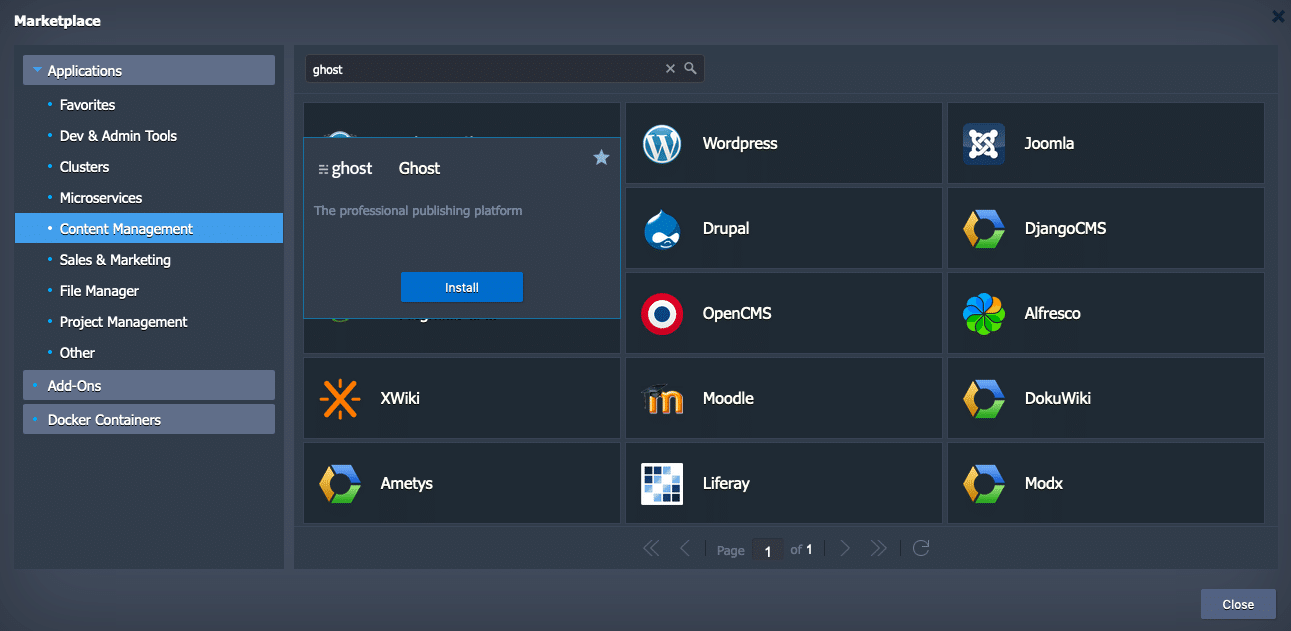The height and width of the screenshot is (631, 1291).
Task: Expand the Add-Ons section
Action: 148,385
